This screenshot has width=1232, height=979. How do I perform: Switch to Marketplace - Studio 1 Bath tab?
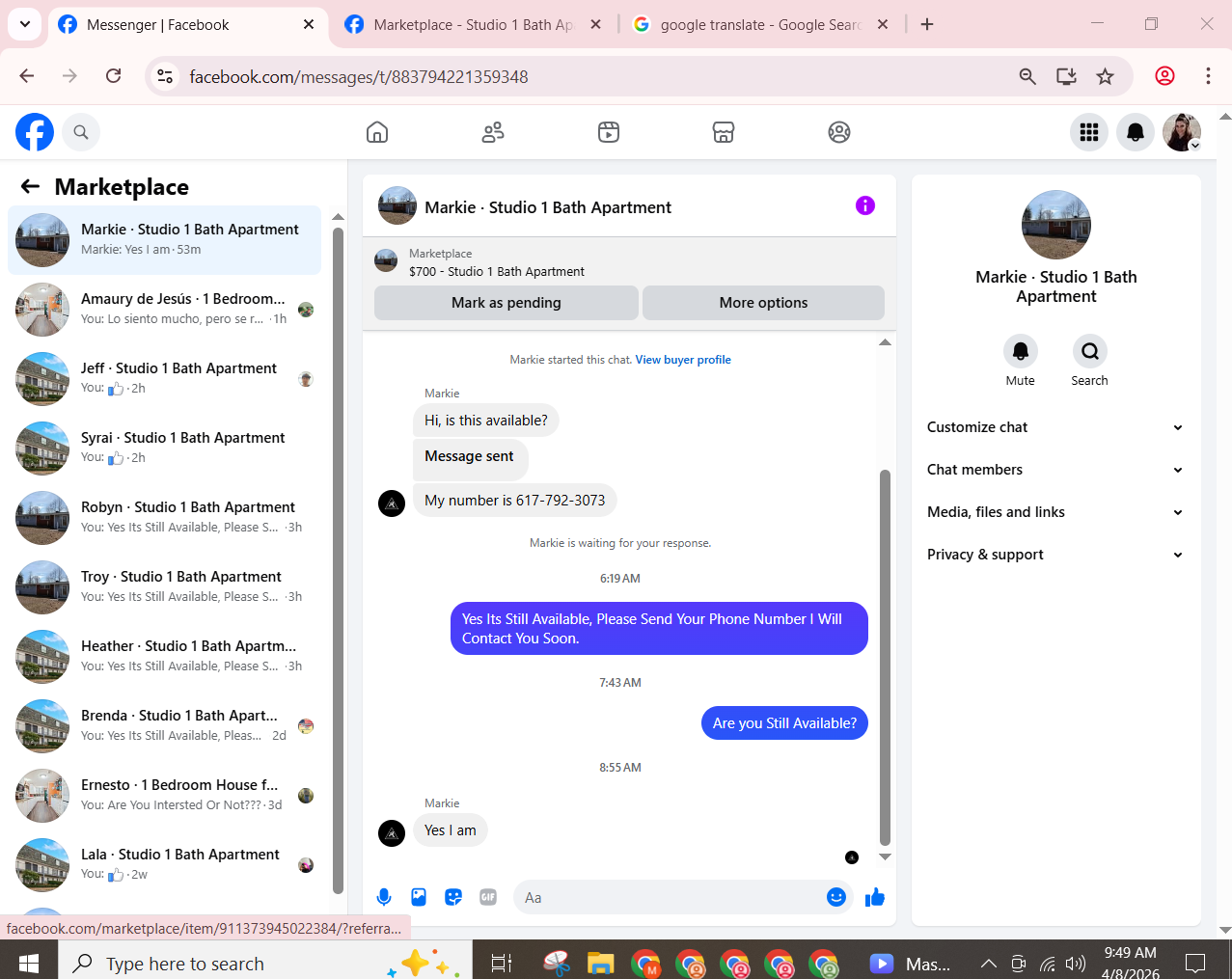[473, 25]
